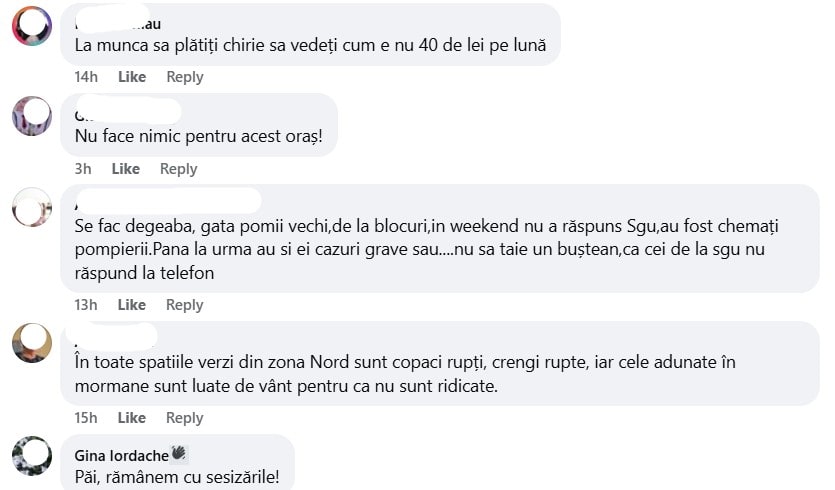Click Gina Iordache's profile picture
Image resolution: width=835 pixels, height=490 pixels.
click(x=31, y=456)
